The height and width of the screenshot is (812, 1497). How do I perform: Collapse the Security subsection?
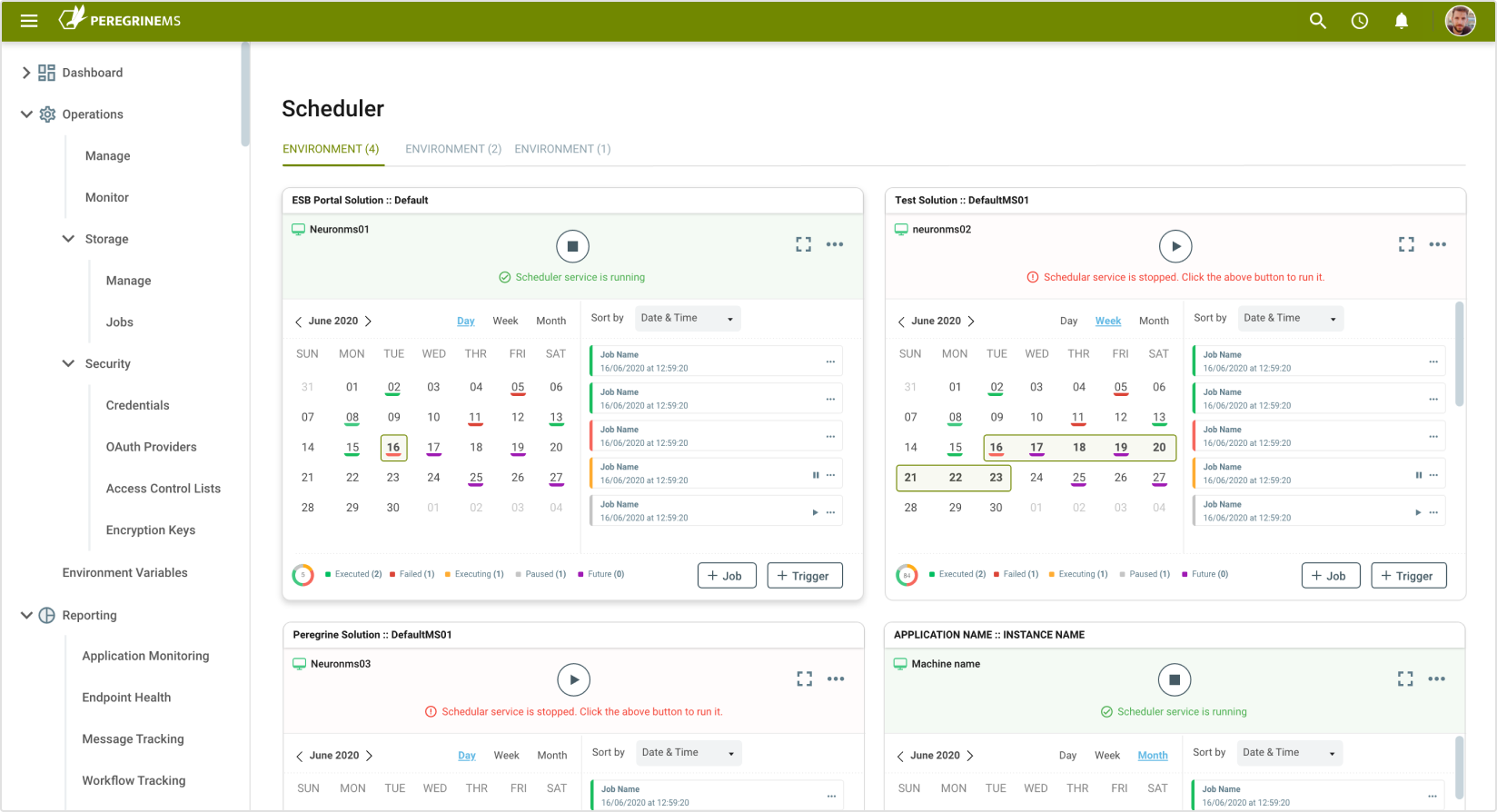pyautogui.click(x=68, y=363)
